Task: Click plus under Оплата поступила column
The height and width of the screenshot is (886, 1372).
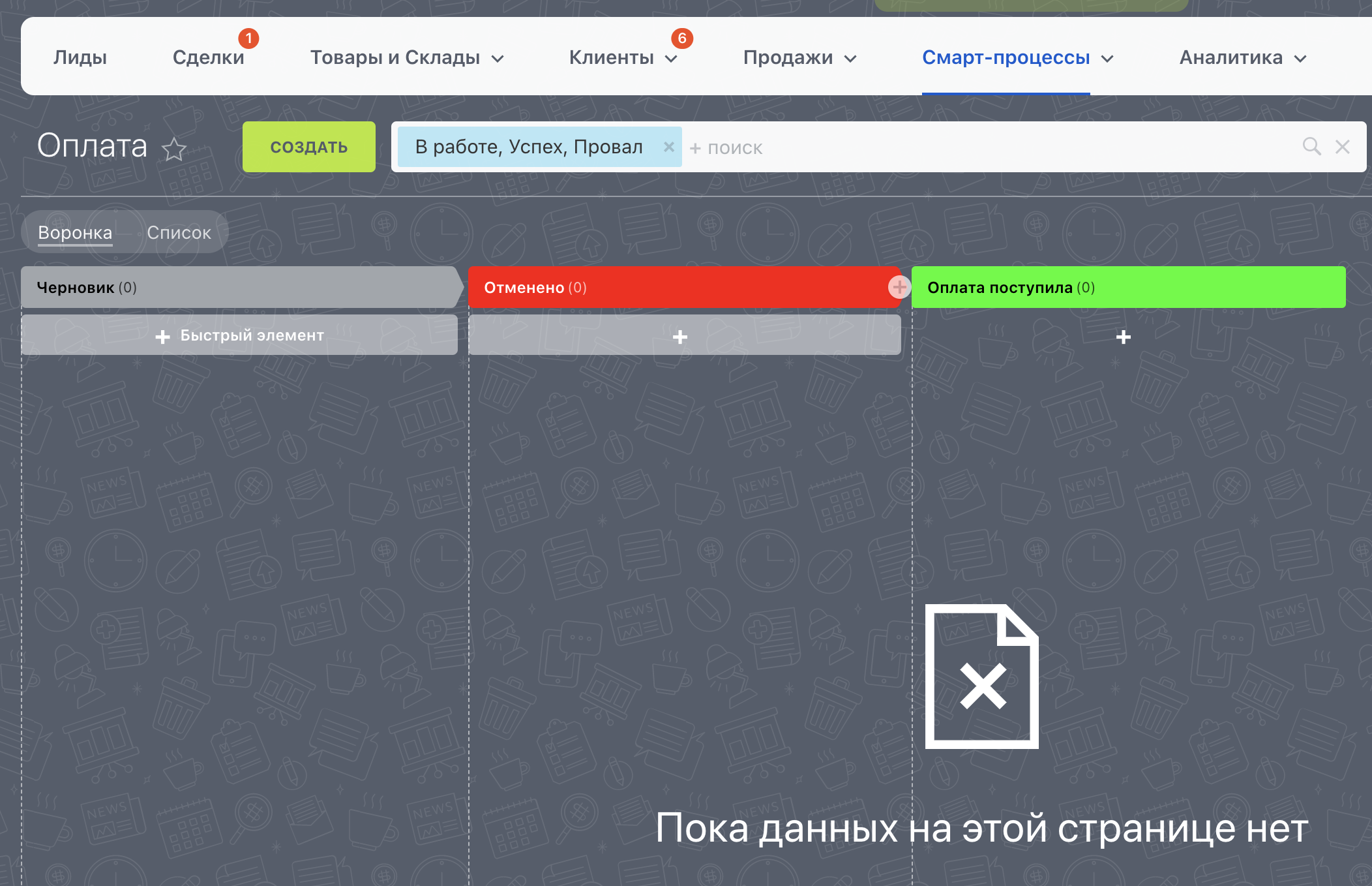Action: click(1123, 337)
